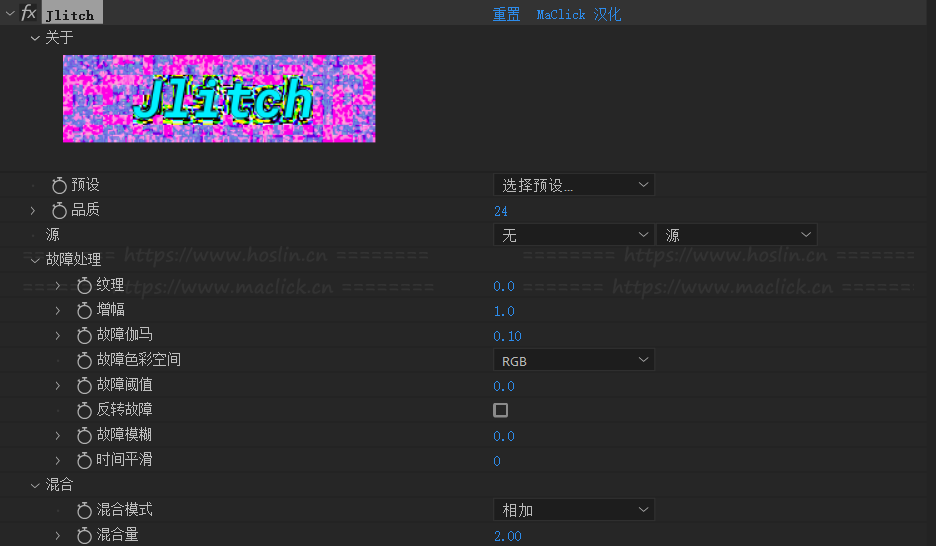Enable keyframe stopwatch for 纹理
Image resolution: width=936 pixels, height=546 pixels.
pyautogui.click(x=84, y=286)
